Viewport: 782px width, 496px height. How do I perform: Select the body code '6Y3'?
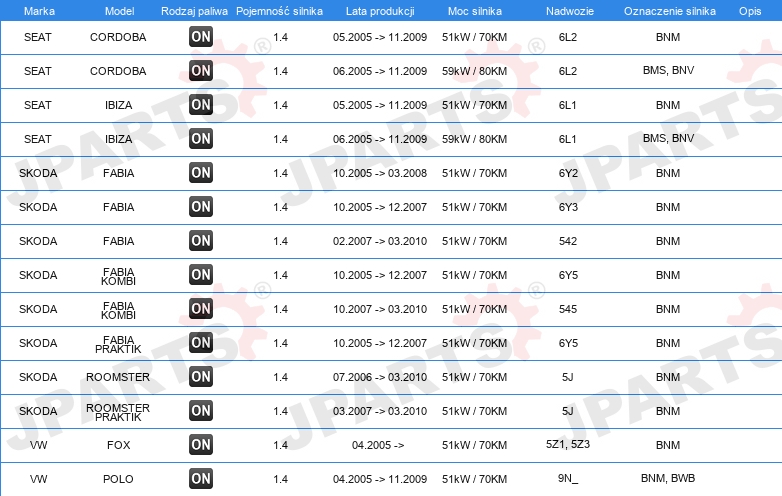(x=568, y=207)
